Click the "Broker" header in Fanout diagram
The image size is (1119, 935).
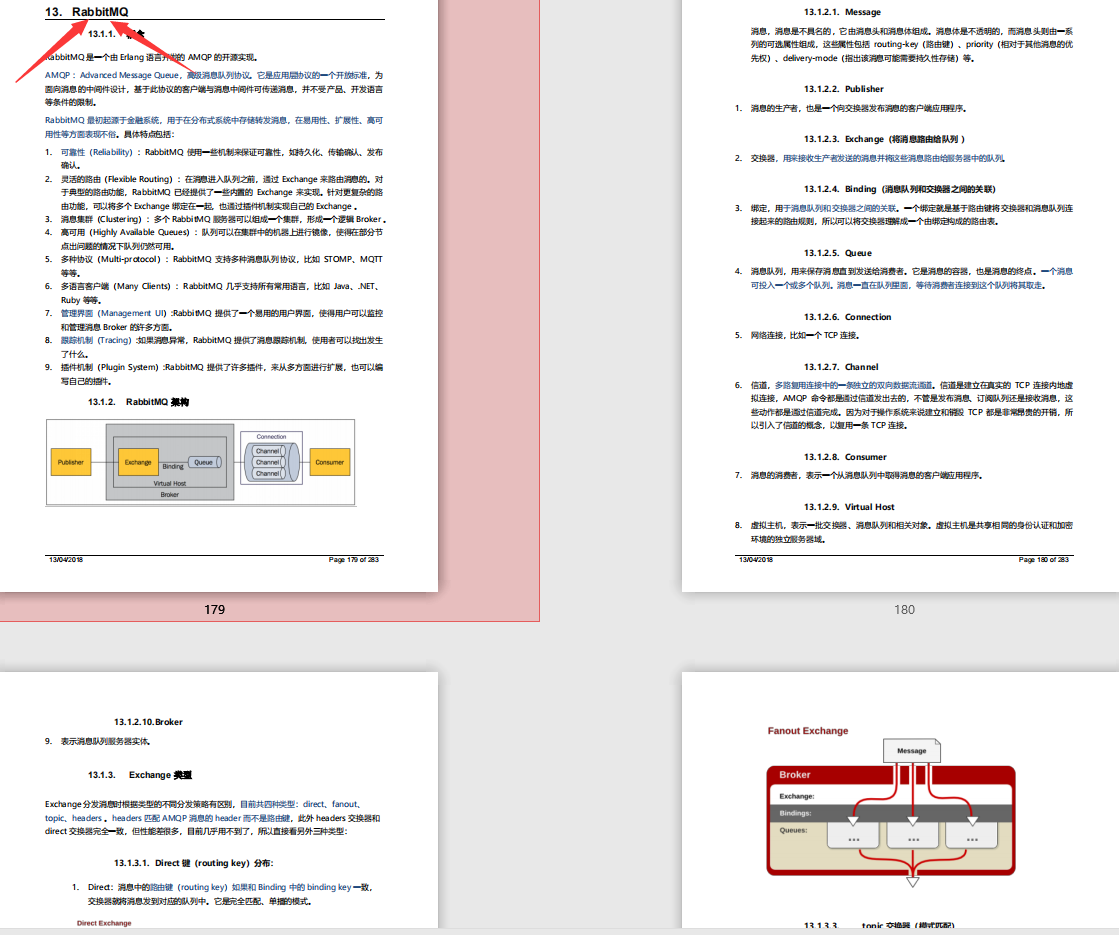click(794, 774)
